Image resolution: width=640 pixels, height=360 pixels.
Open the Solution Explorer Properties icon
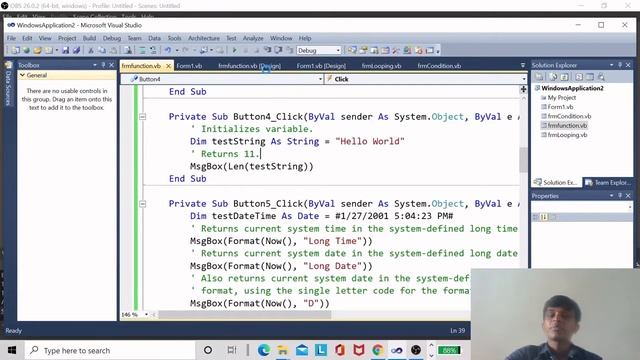[x=539, y=77]
